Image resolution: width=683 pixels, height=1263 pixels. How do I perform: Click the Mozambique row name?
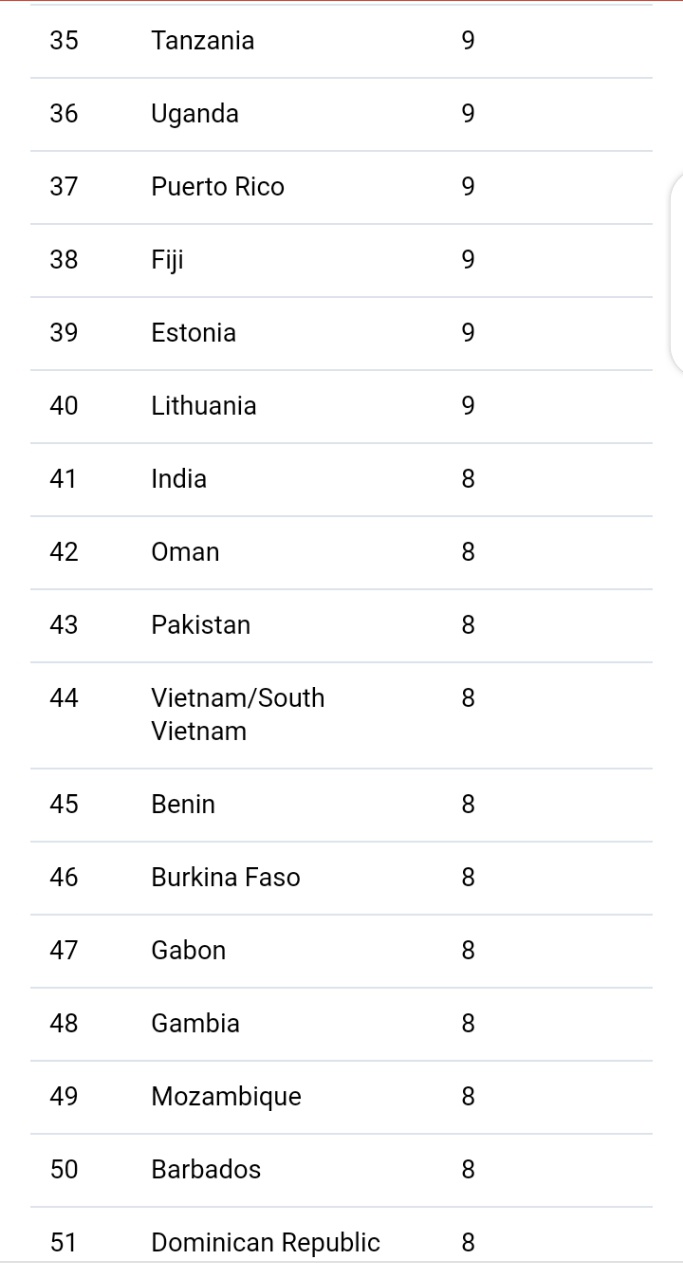pyautogui.click(x=226, y=1096)
